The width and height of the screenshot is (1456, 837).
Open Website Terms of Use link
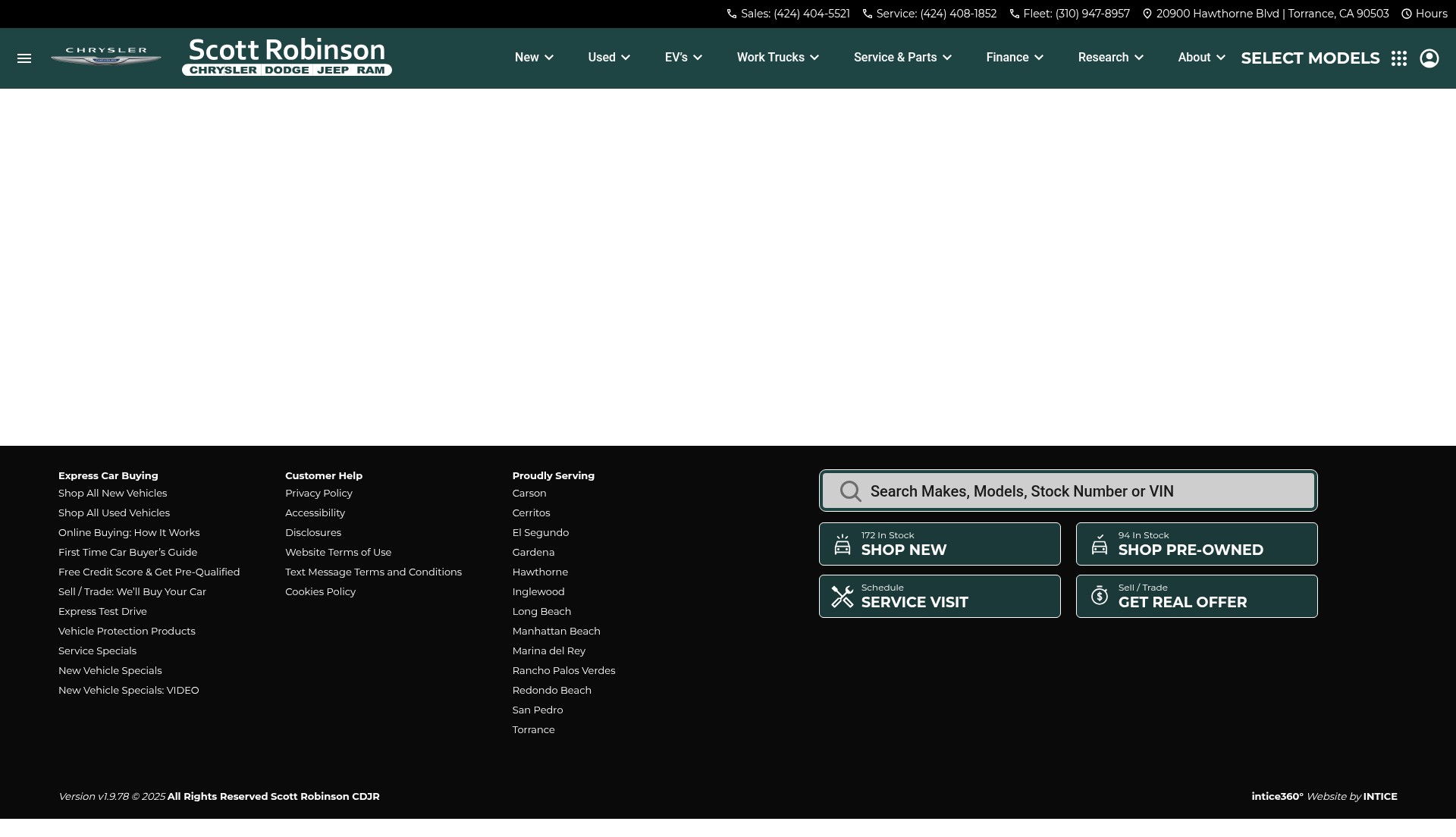click(x=338, y=553)
